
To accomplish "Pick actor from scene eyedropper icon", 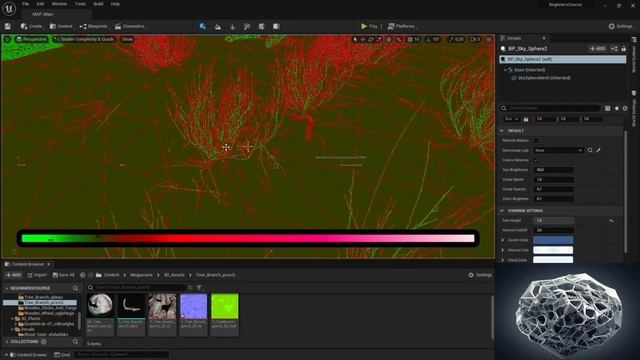I will pyautogui.click(x=598, y=150).
